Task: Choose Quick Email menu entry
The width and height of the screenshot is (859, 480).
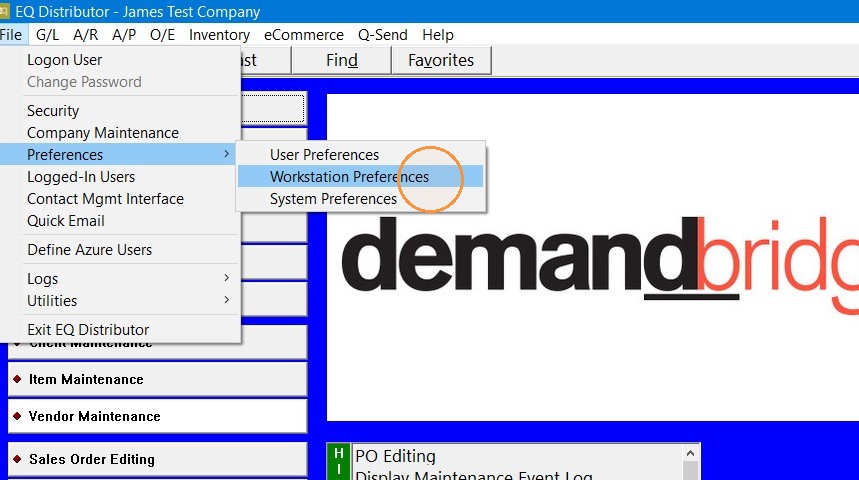Action: click(x=121, y=220)
